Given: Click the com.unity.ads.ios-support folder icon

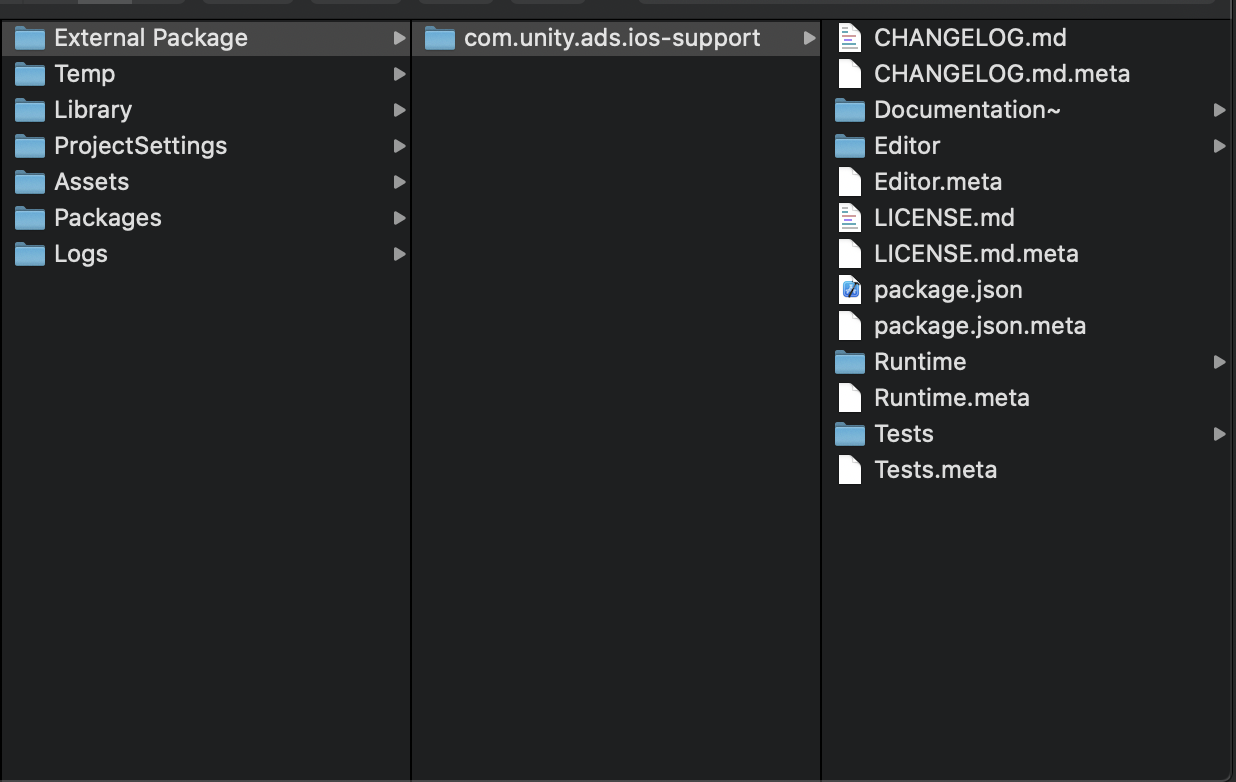Looking at the screenshot, I should (440, 38).
